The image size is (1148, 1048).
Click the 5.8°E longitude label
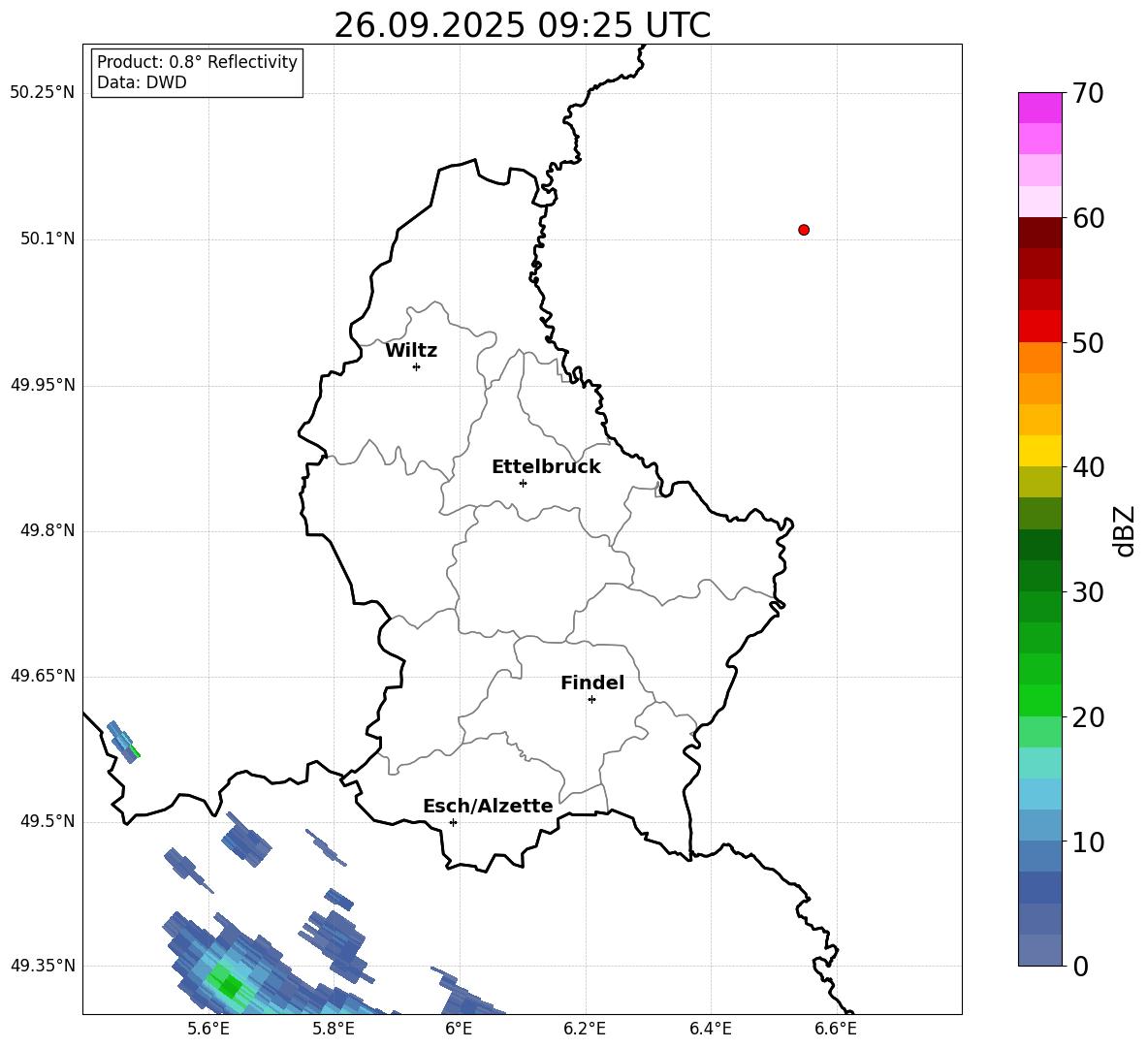(334, 1029)
